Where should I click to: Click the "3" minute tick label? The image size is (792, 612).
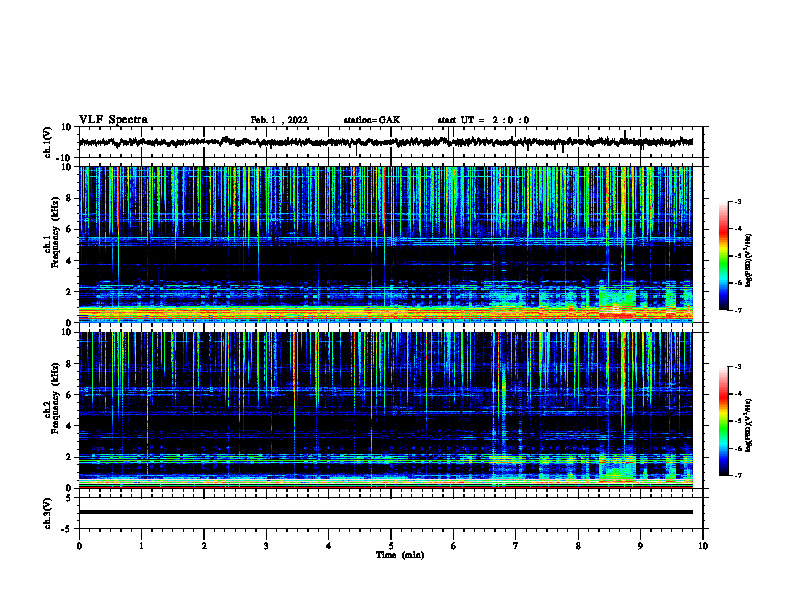[x=266, y=546]
